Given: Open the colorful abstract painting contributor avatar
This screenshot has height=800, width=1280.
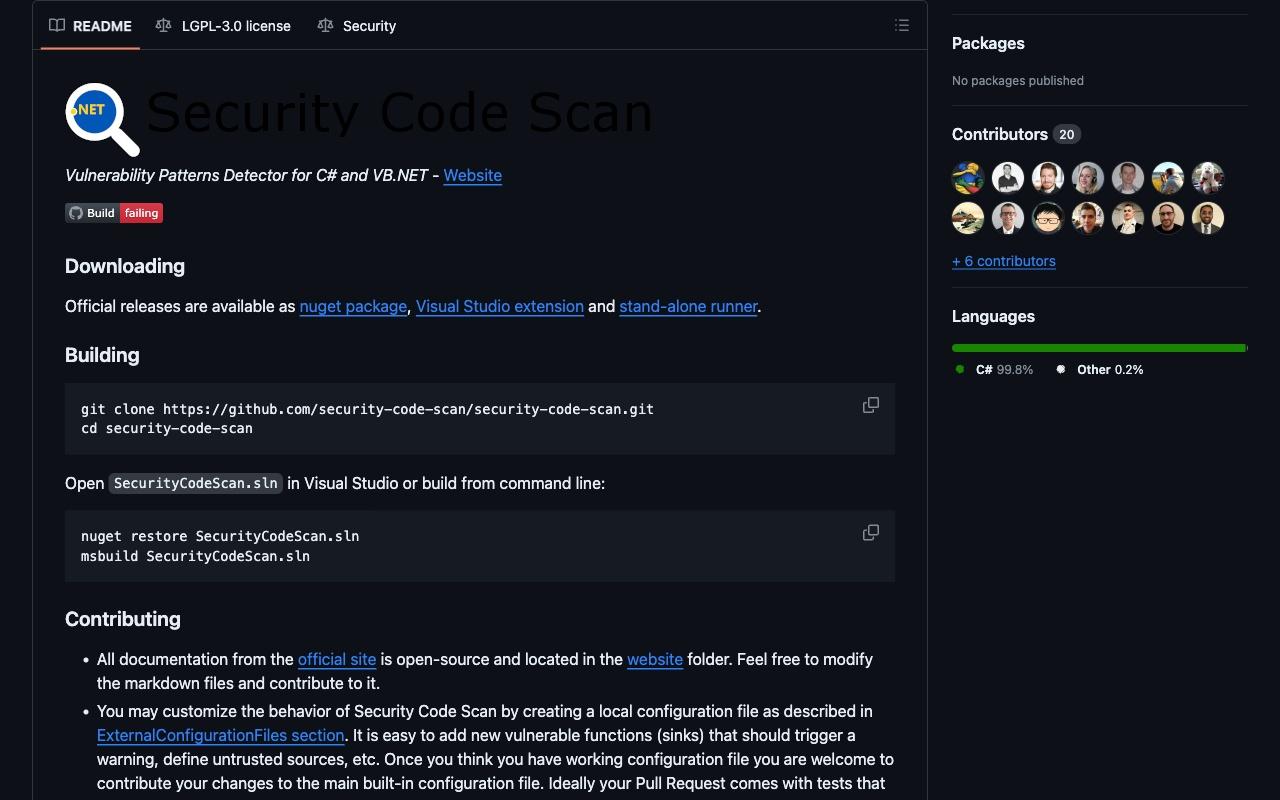Looking at the screenshot, I should pyautogui.click(x=968, y=178).
